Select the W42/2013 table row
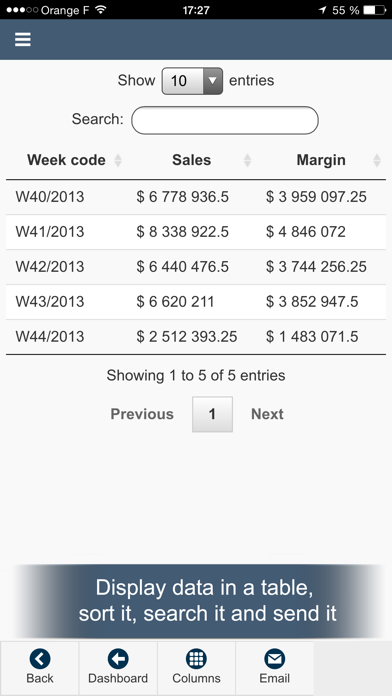 coord(196,267)
